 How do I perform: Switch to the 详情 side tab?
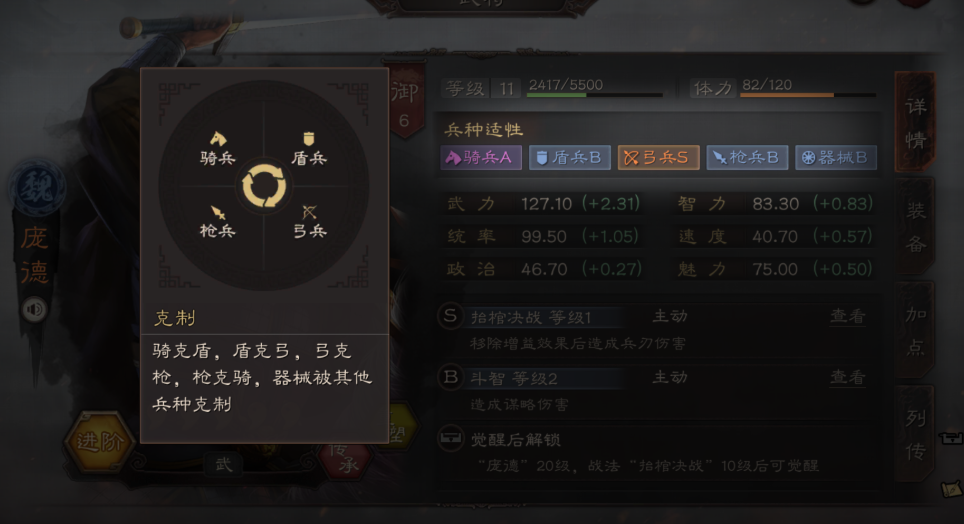[915, 123]
